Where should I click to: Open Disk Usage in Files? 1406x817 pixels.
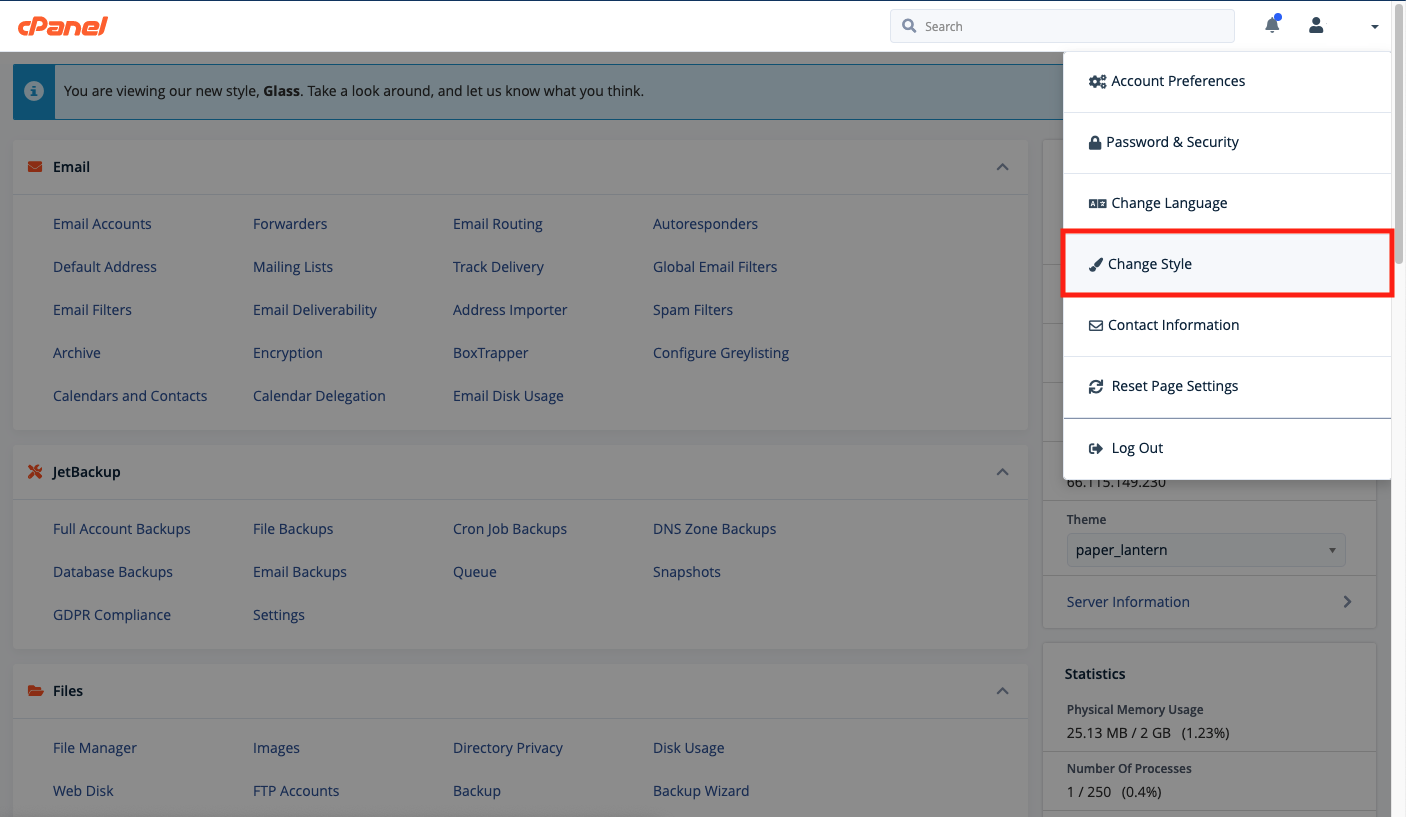[x=689, y=748]
